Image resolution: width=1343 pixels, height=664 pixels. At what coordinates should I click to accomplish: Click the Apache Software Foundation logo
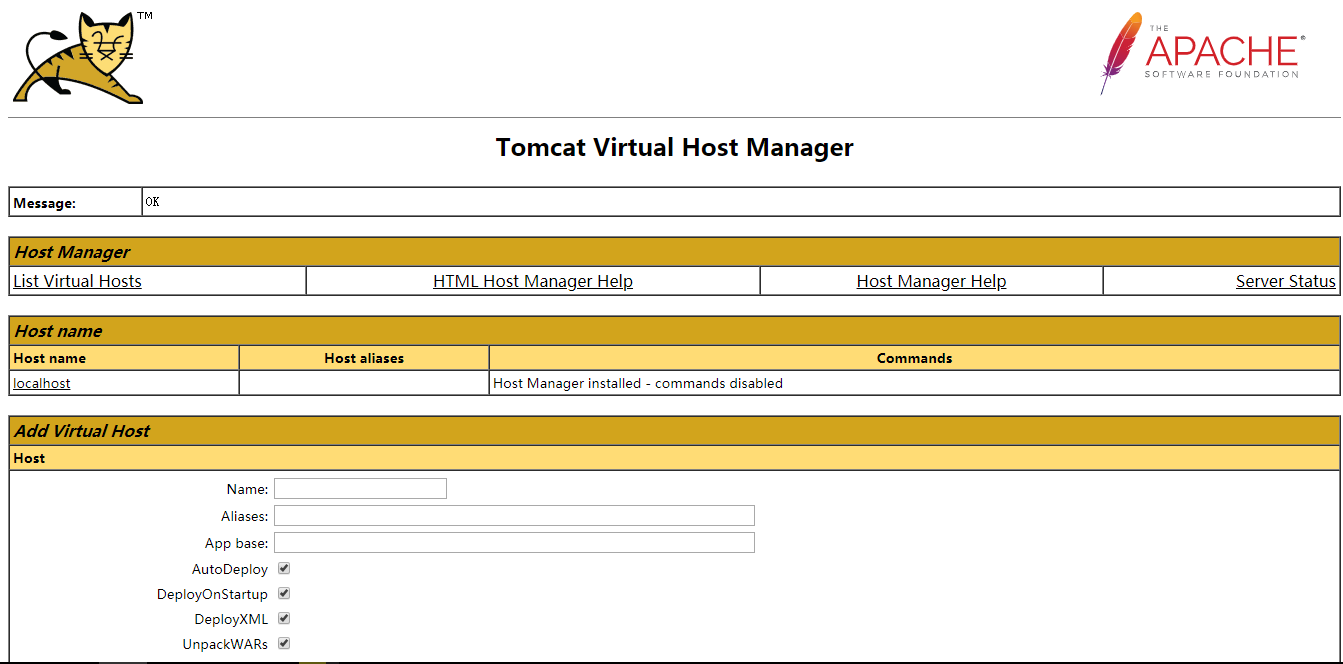pyautogui.click(x=1202, y=54)
